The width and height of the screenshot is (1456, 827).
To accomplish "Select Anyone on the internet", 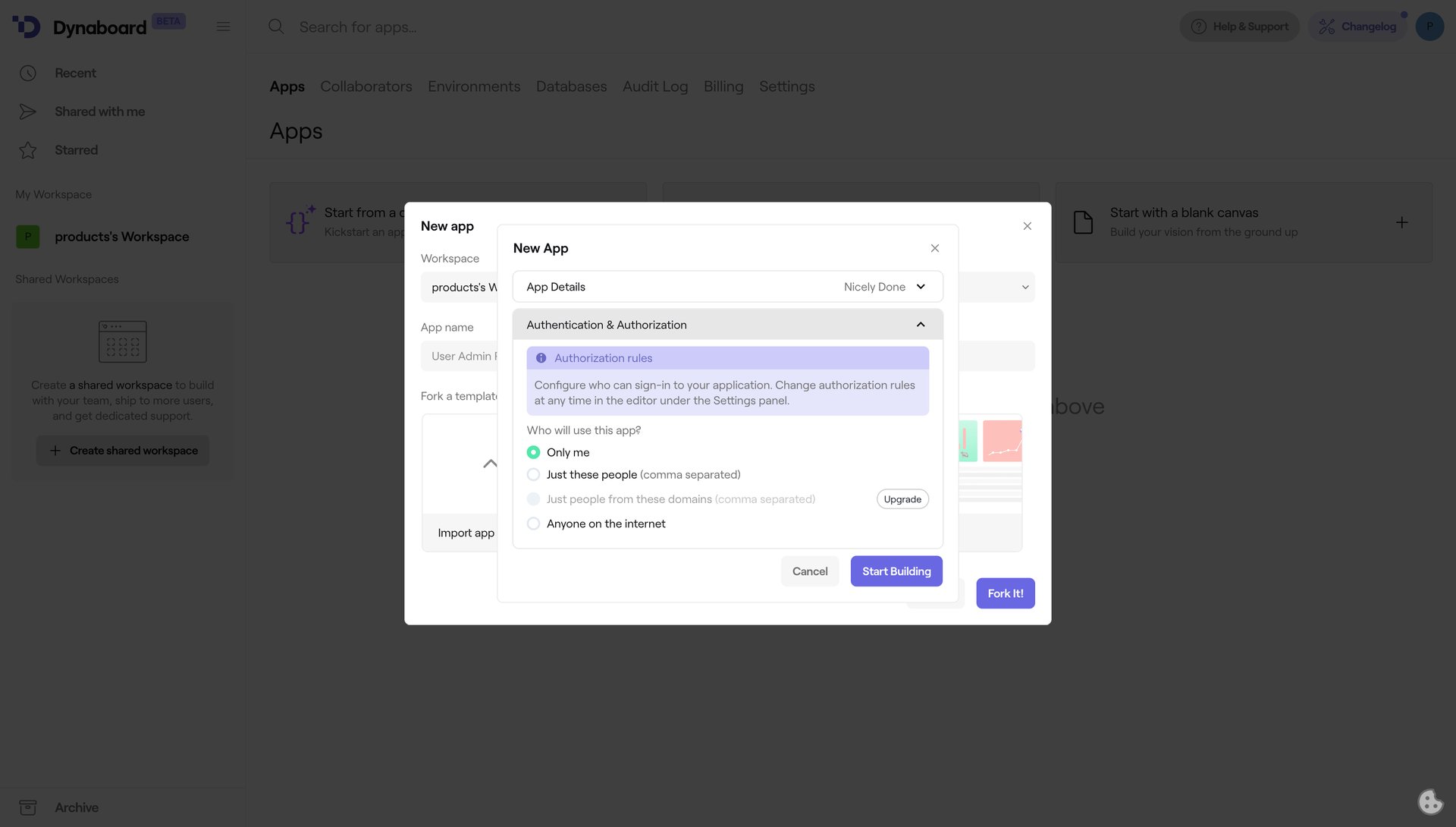I will 533,524.
